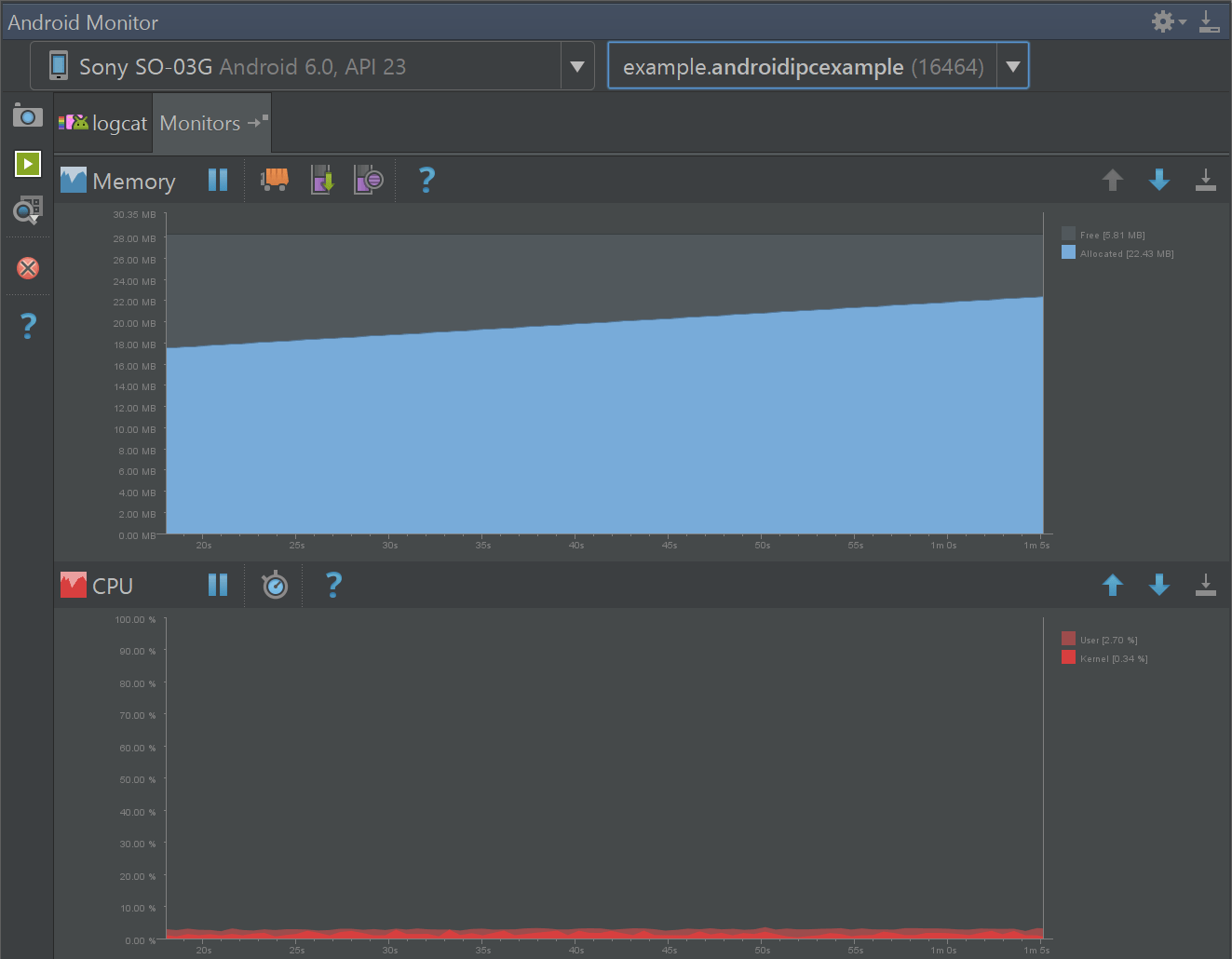1232x959 pixels.
Task: Open the gear settings menu in Android Monitor header
Action: point(1169,21)
